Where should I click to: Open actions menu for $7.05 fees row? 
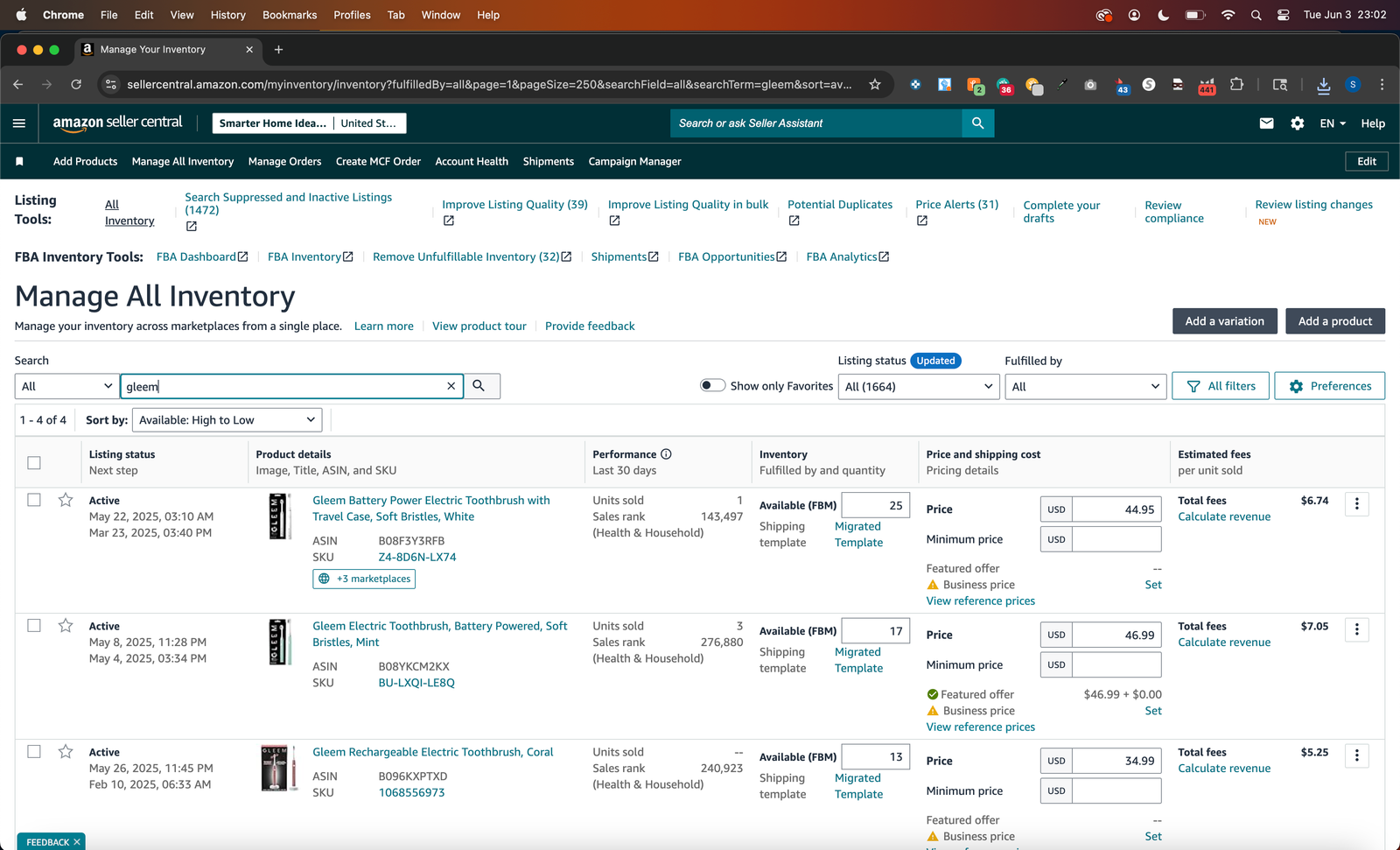click(x=1357, y=629)
